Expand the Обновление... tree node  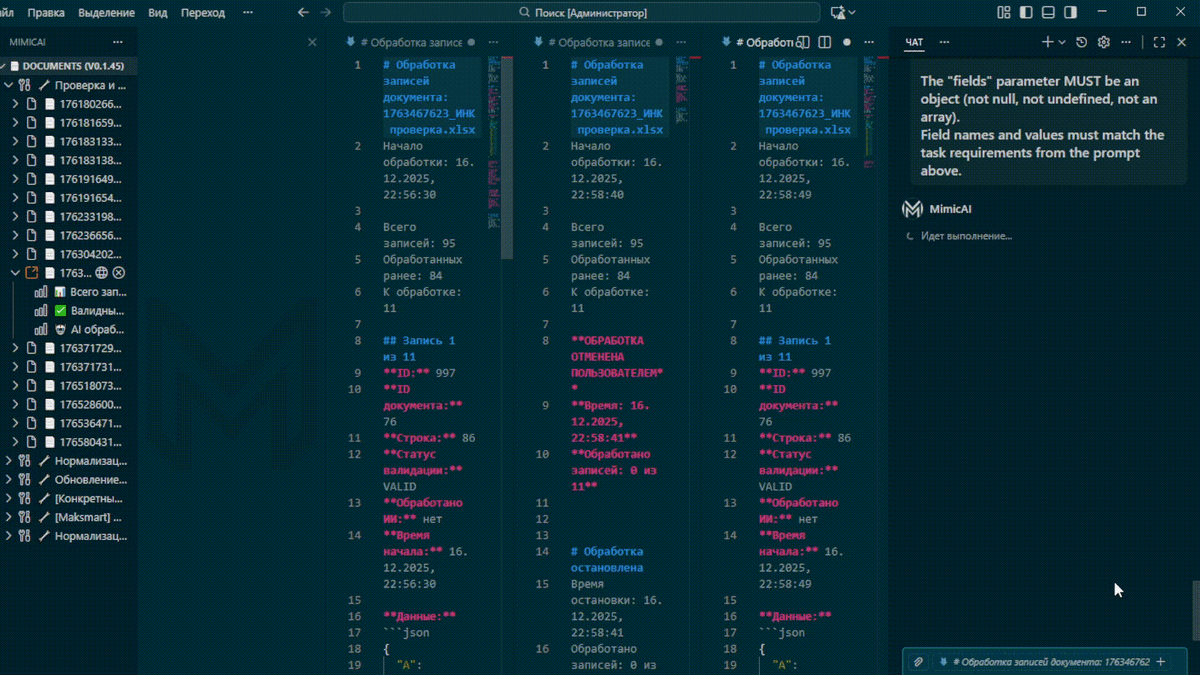point(9,480)
